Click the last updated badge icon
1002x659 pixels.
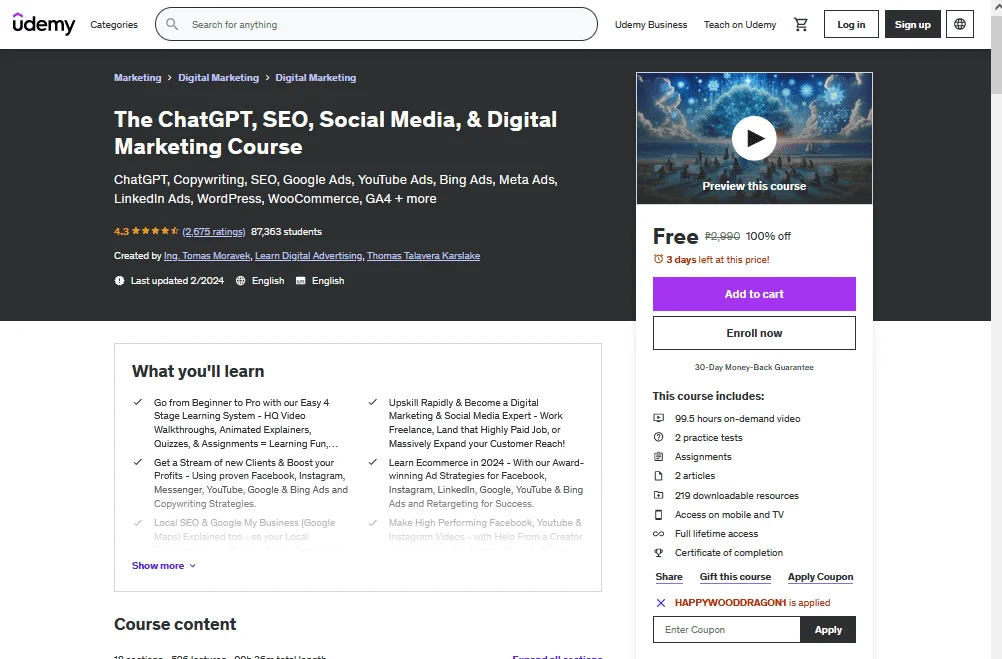119,281
